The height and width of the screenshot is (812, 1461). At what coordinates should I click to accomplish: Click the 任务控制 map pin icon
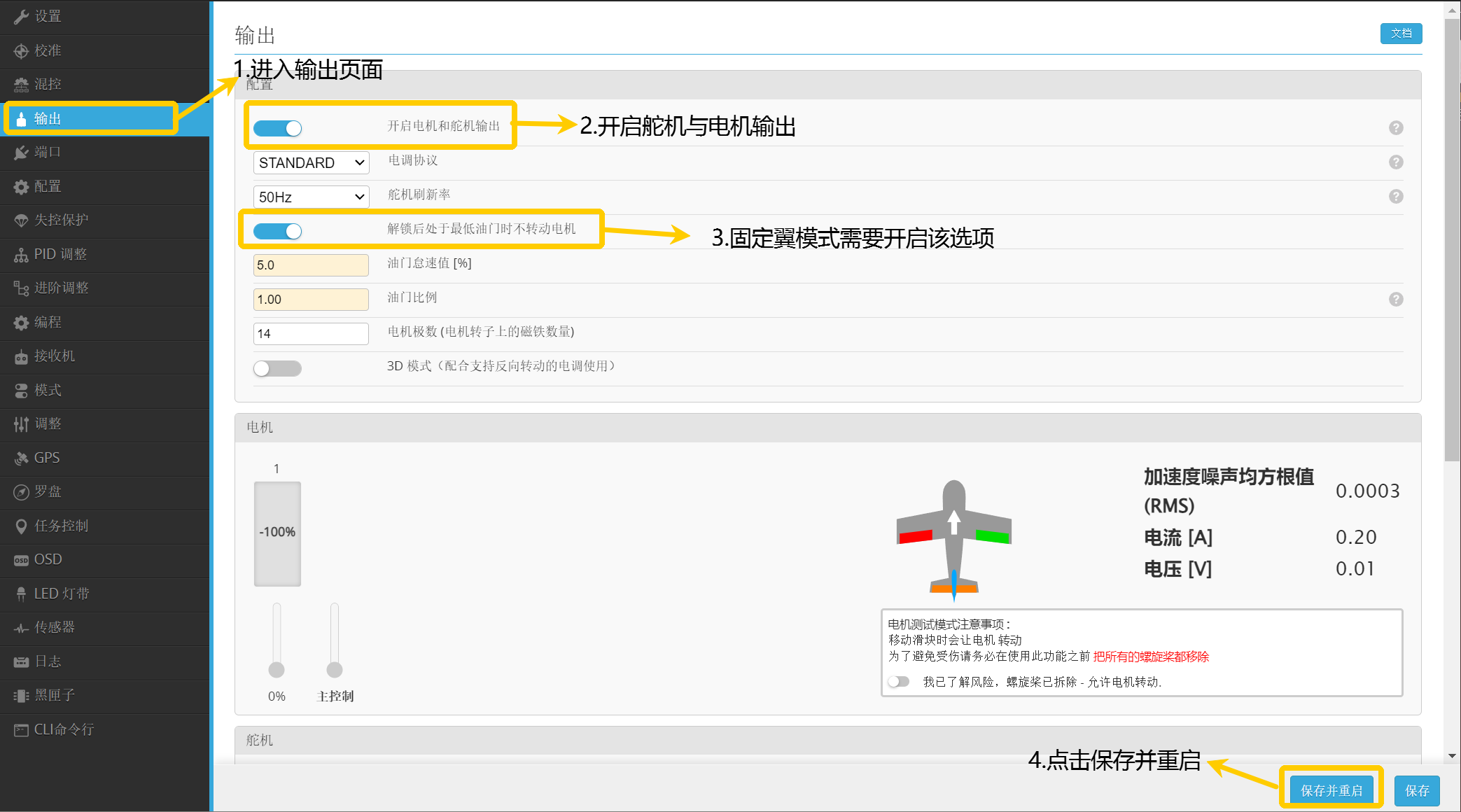pyautogui.click(x=21, y=526)
